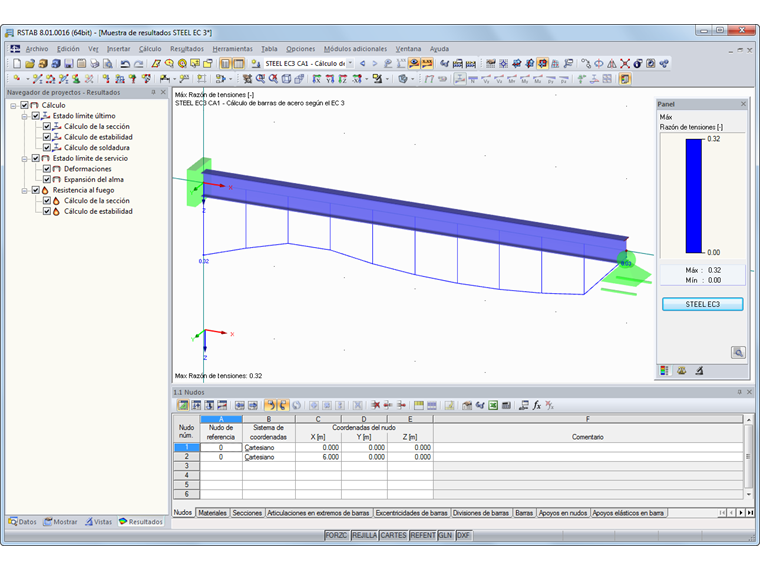Viewport: 760px width, 570px height.
Task: Click the view in X direction icon
Action: click(x=317, y=79)
